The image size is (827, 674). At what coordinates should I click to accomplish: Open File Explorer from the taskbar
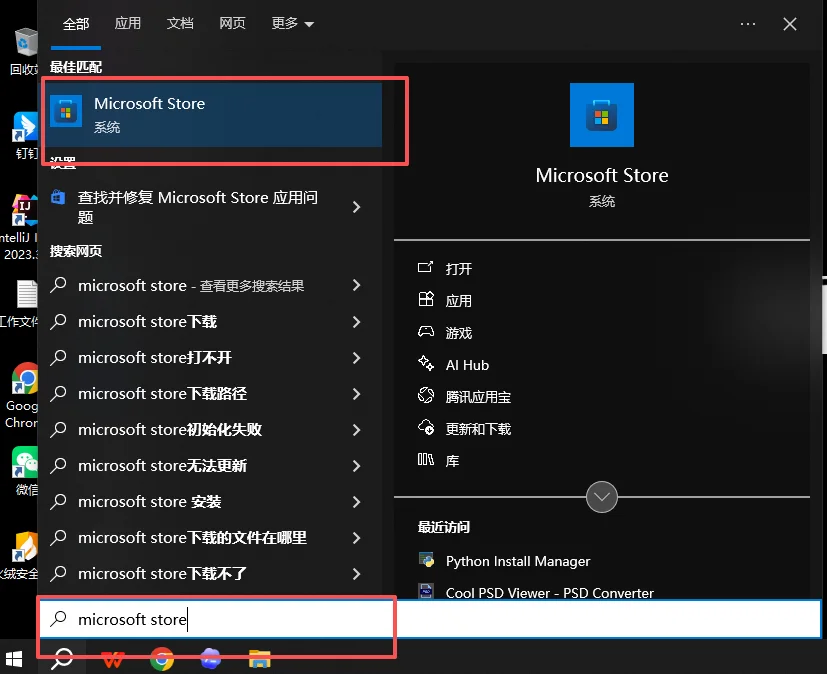click(259, 659)
